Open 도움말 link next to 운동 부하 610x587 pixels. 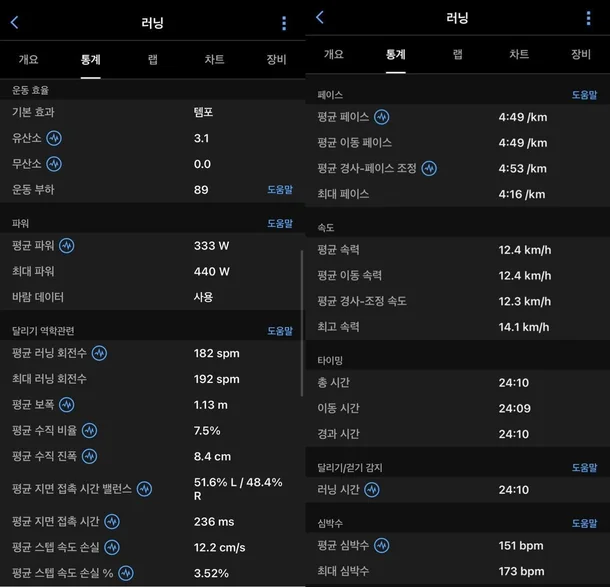[280, 190]
